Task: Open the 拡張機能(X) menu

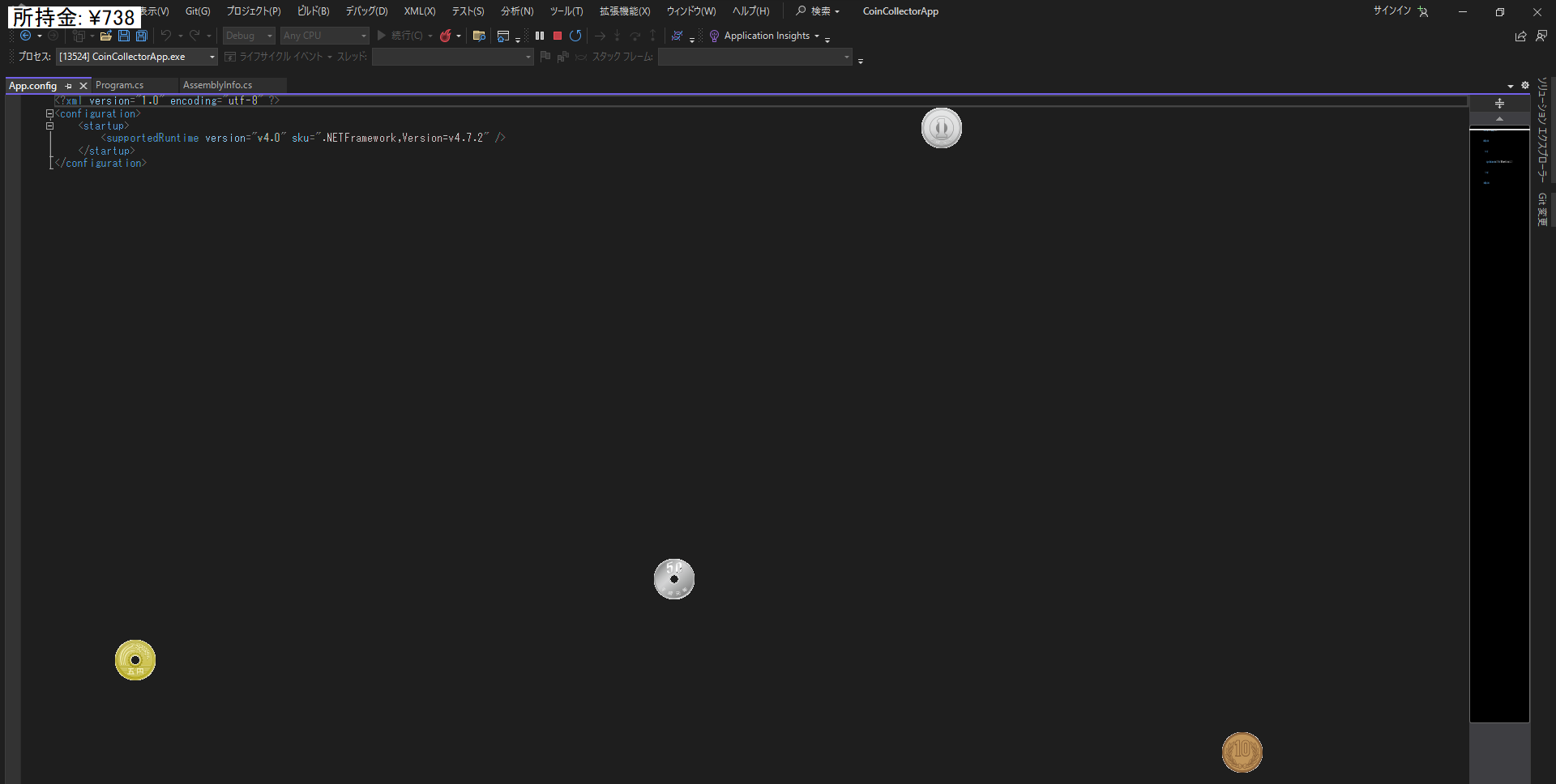Action: click(x=625, y=11)
